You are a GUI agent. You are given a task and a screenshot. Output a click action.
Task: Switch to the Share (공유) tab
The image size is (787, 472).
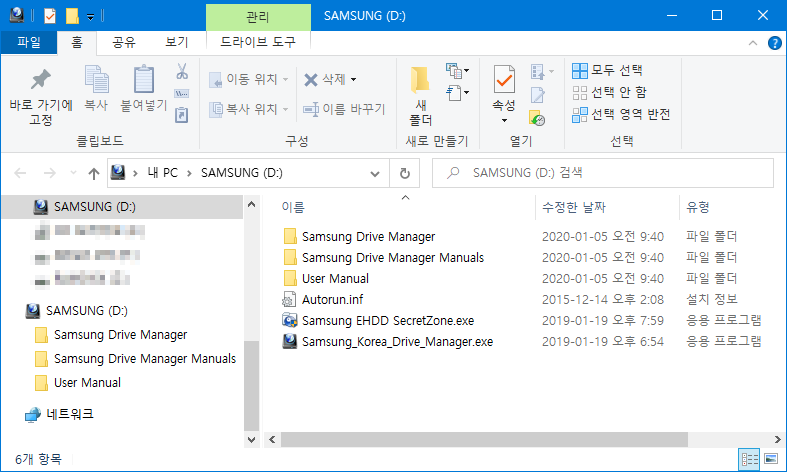[123, 42]
